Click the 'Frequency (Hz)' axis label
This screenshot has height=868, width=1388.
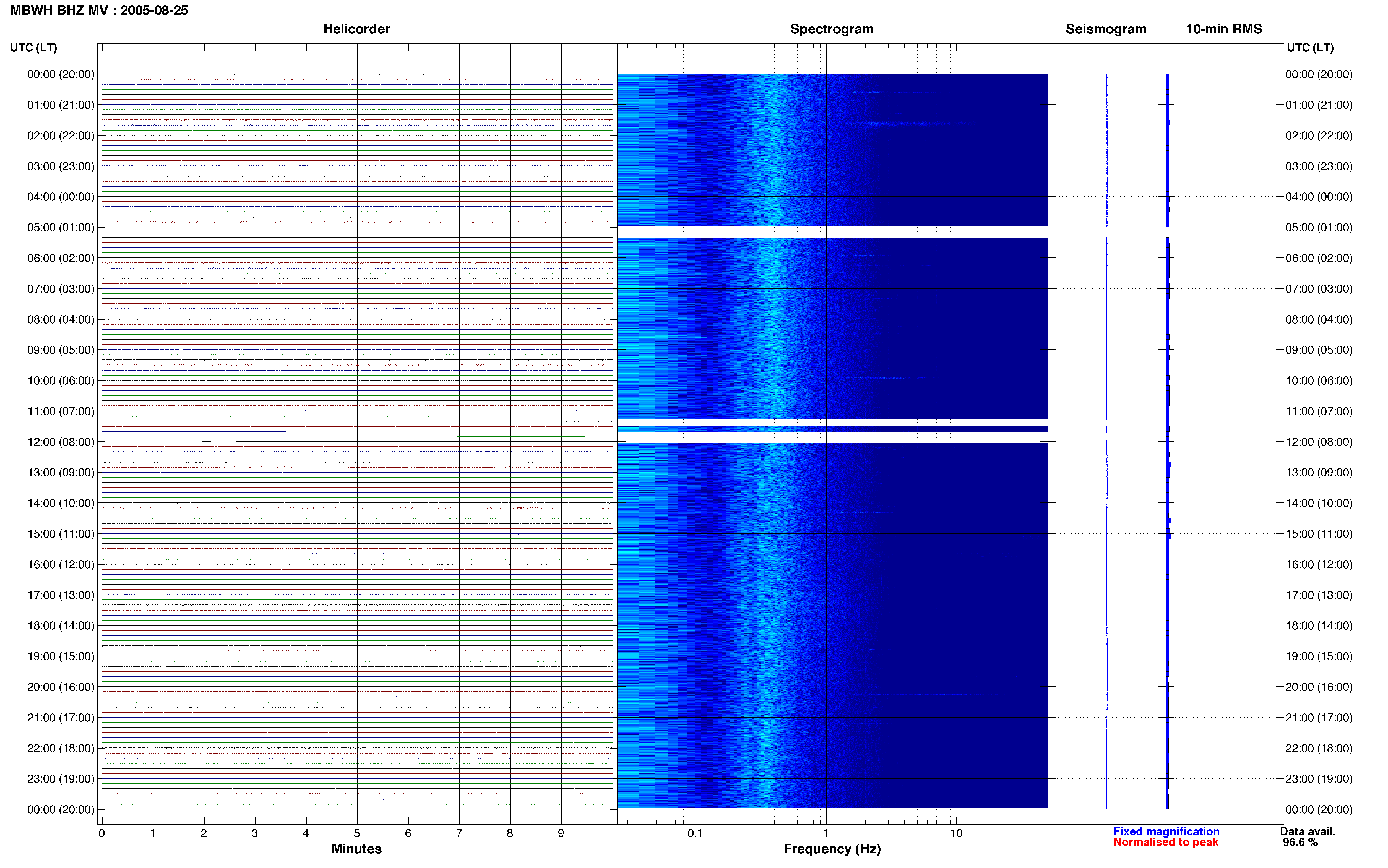pos(832,848)
